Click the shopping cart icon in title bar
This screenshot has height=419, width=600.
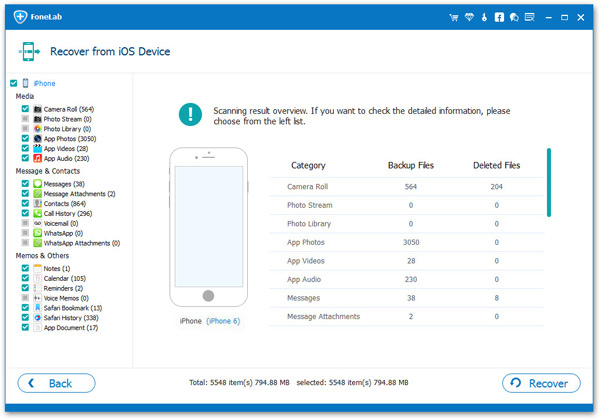click(x=454, y=17)
